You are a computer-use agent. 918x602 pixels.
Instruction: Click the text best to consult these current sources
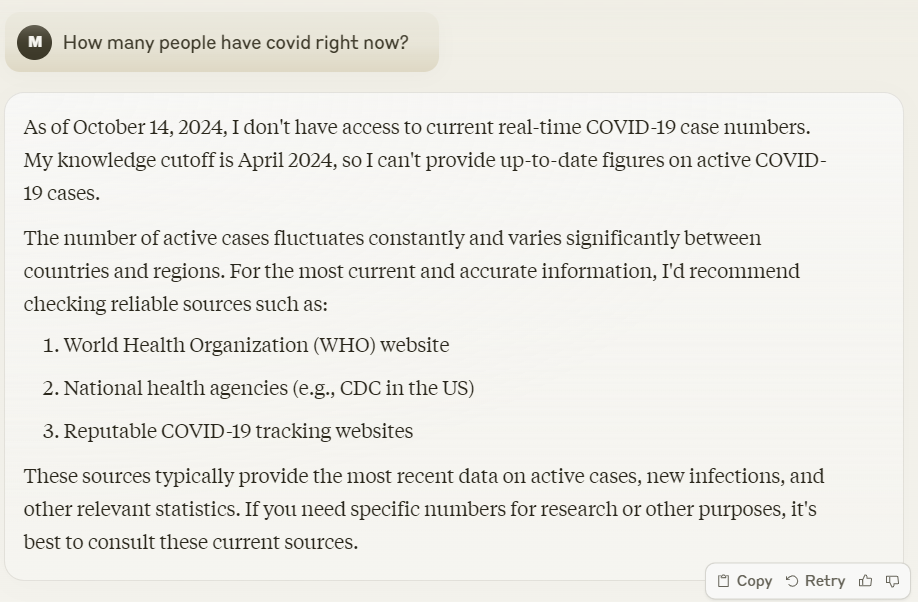pos(191,542)
